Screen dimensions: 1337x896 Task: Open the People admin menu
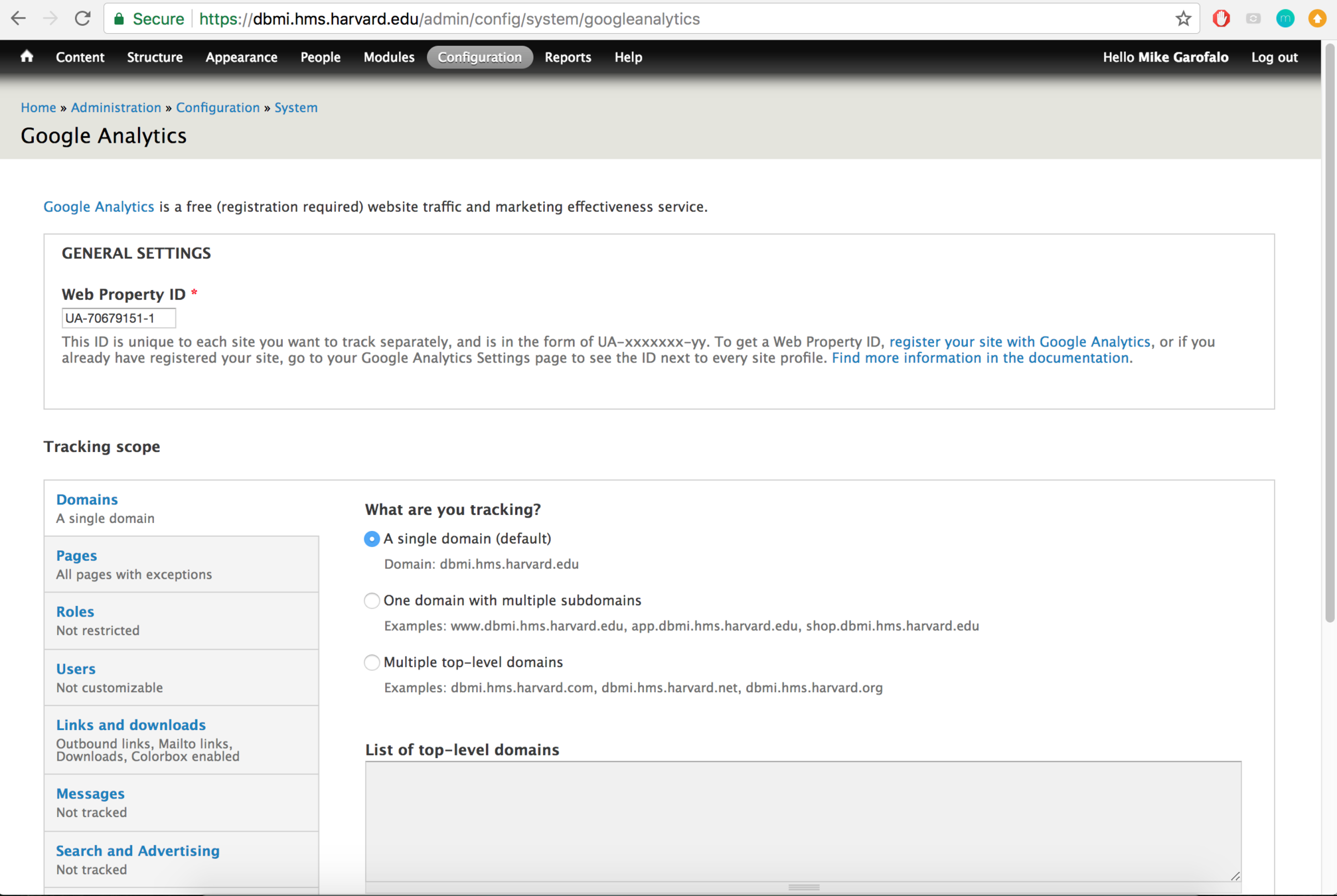coord(321,57)
